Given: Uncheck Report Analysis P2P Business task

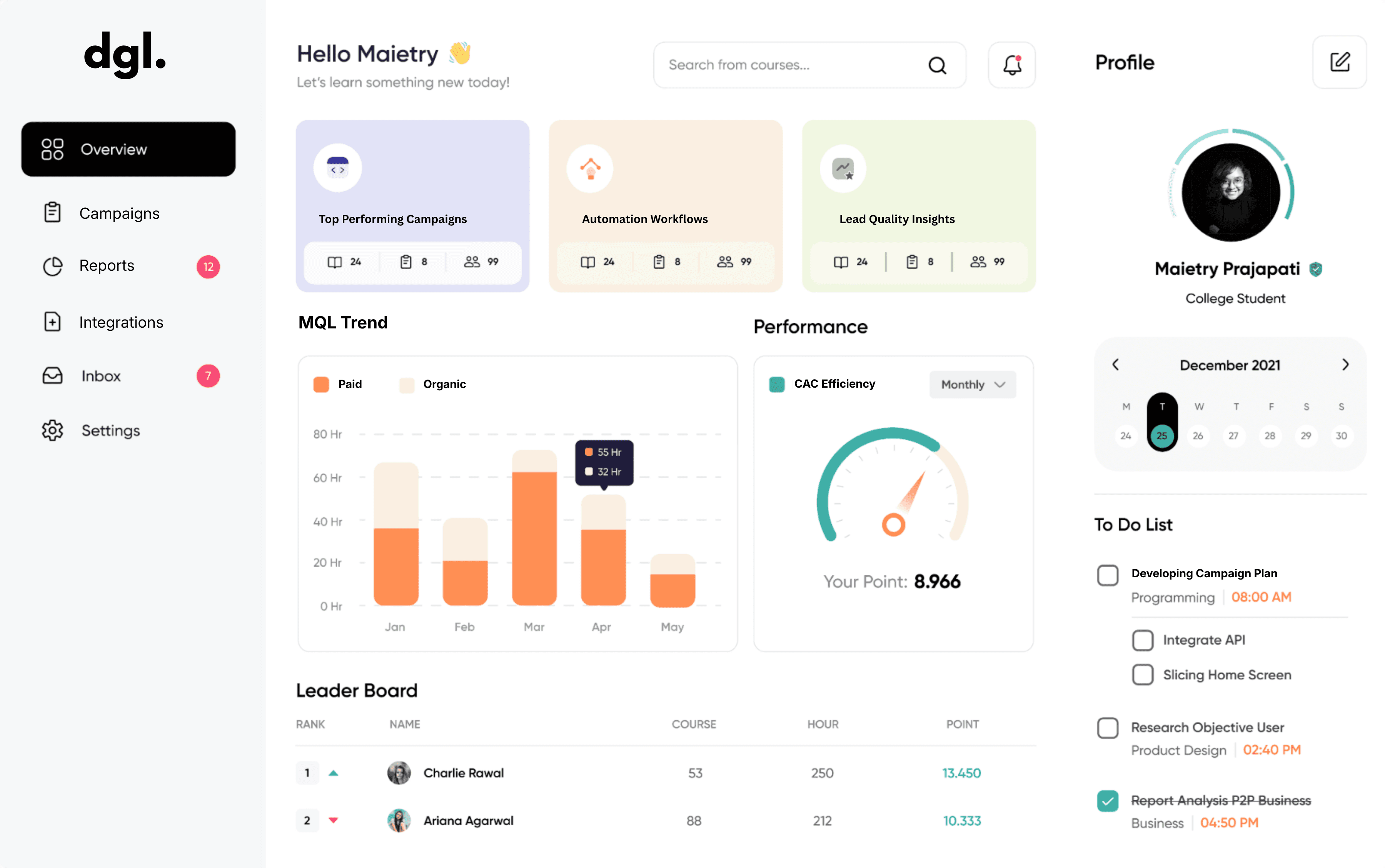Looking at the screenshot, I should click(x=1108, y=800).
